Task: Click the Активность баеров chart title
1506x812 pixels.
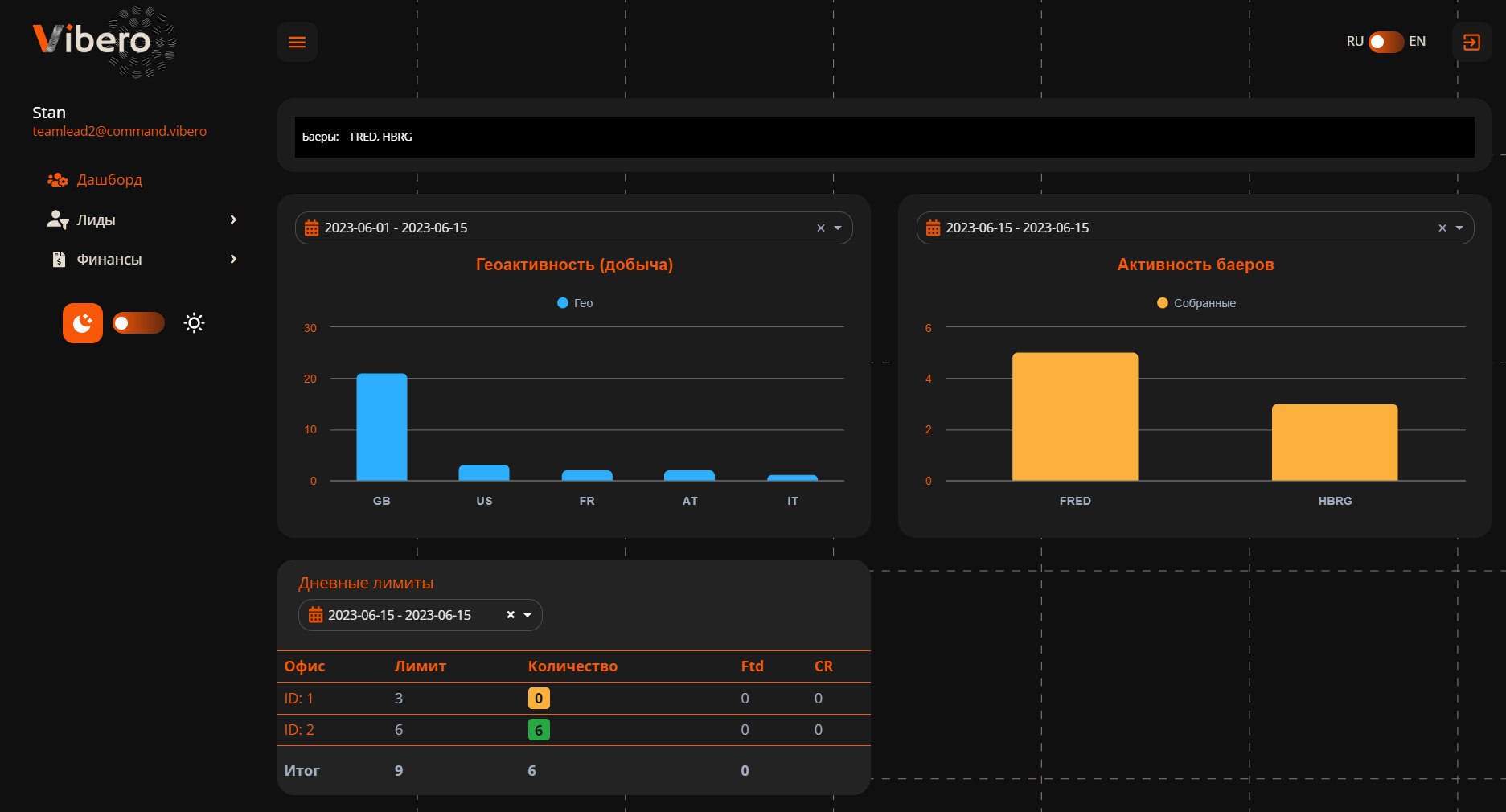Action: click(1196, 265)
